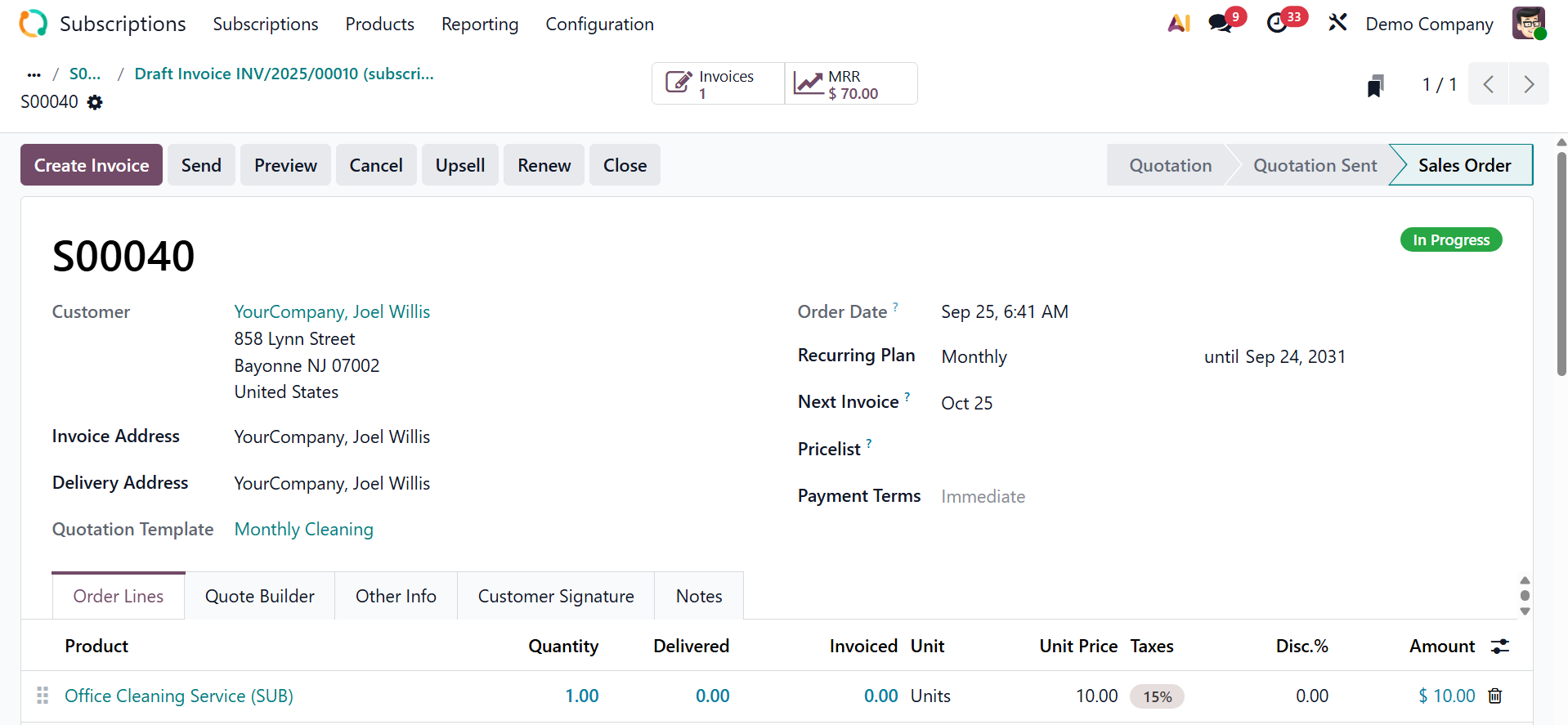Expand the breadcrumb ellipsis menu
Image resolution: width=1568 pixels, height=725 pixels.
coord(34,74)
